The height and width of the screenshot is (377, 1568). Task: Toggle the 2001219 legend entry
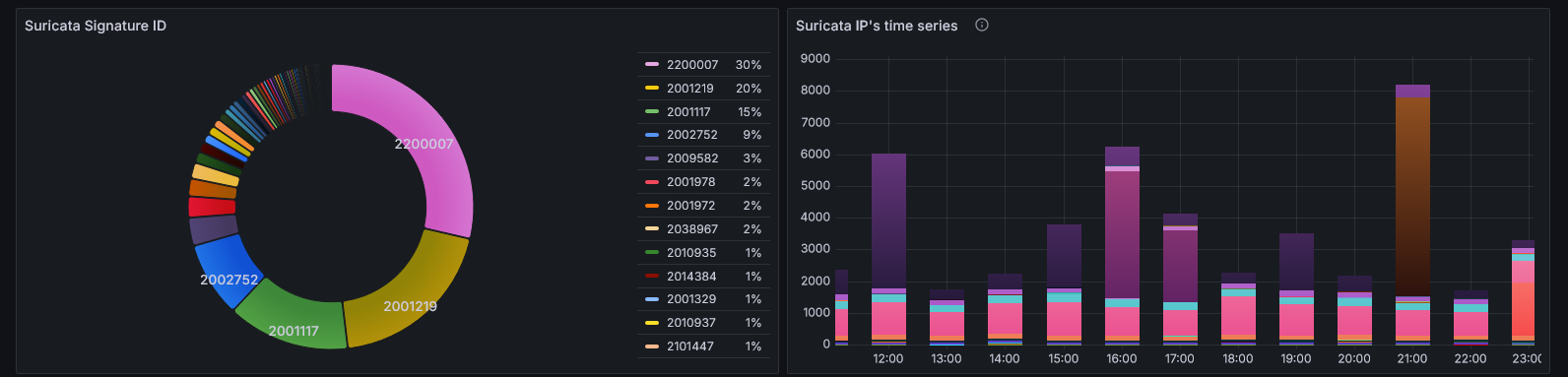690,89
